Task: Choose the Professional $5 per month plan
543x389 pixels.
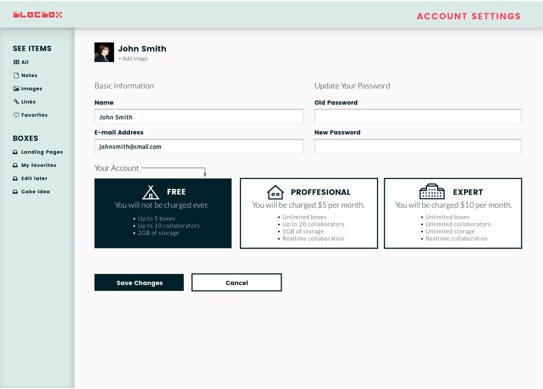Action: click(x=309, y=213)
